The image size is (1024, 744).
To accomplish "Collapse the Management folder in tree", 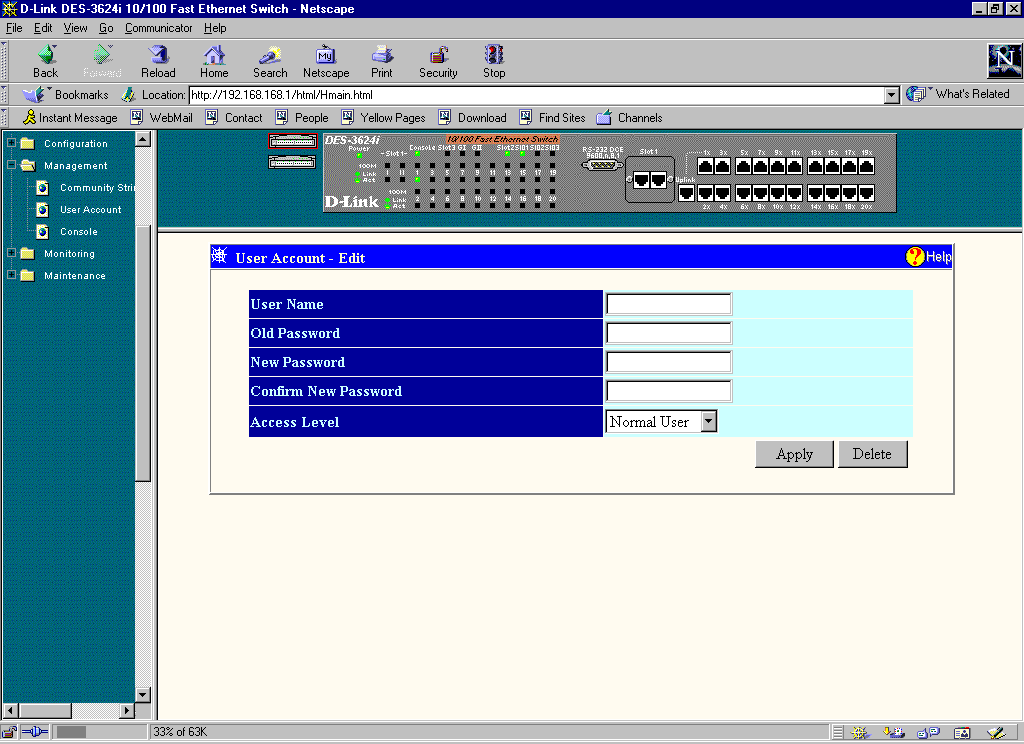I will pyautogui.click(x=12, y=165).
